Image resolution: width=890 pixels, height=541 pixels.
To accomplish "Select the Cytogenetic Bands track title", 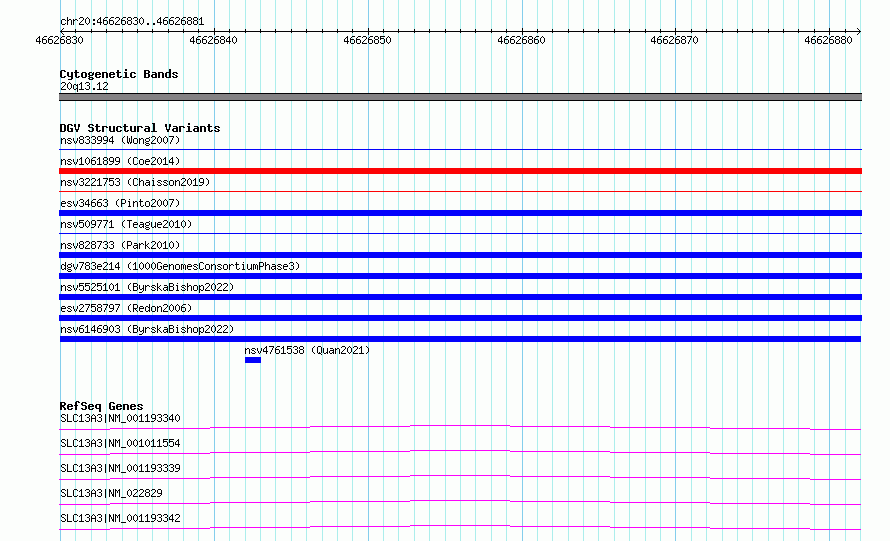I will click(119, 74).
